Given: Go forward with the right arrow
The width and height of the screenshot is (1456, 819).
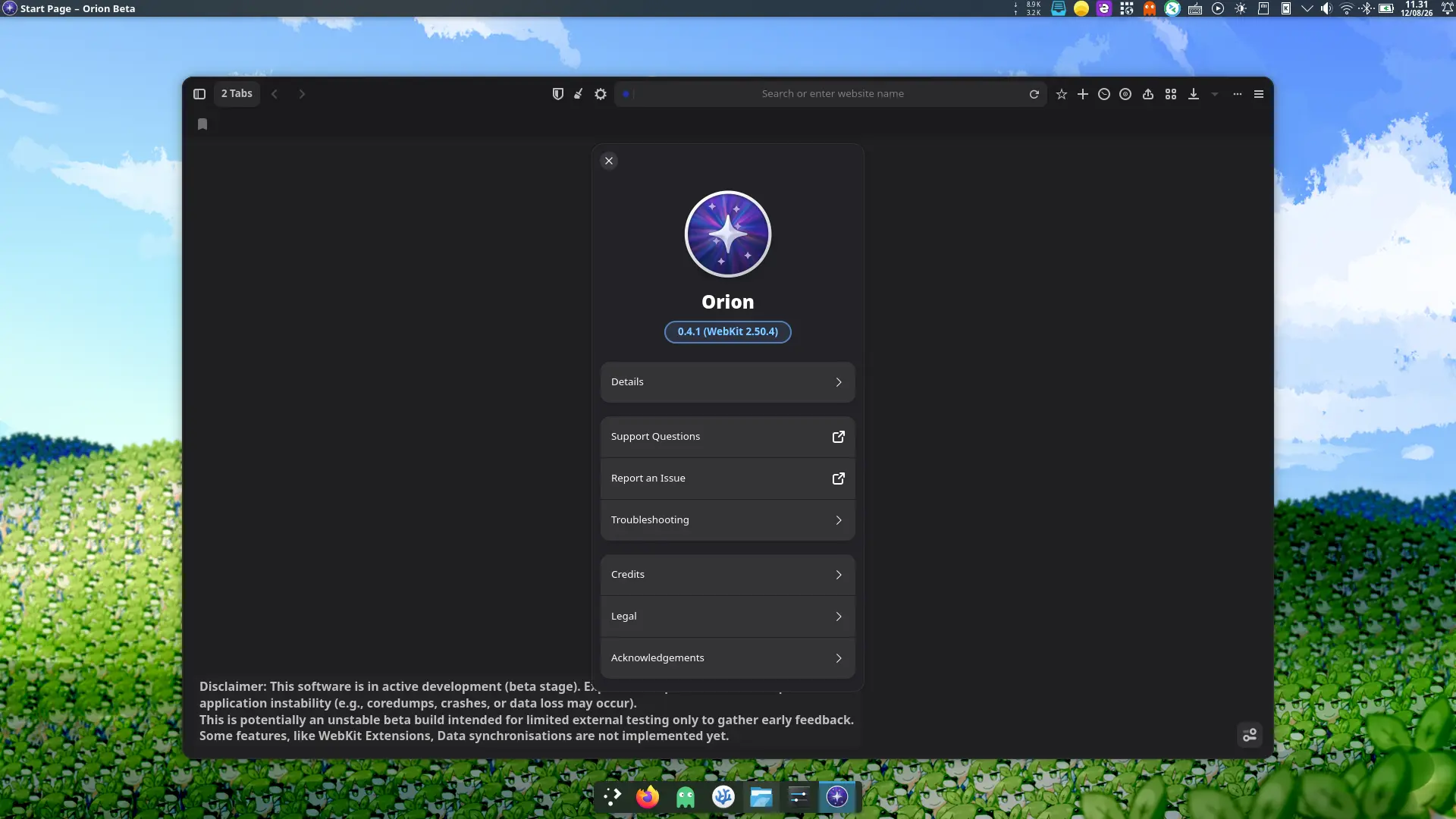Looking at the screenshot, I should [x=302, y=94].
